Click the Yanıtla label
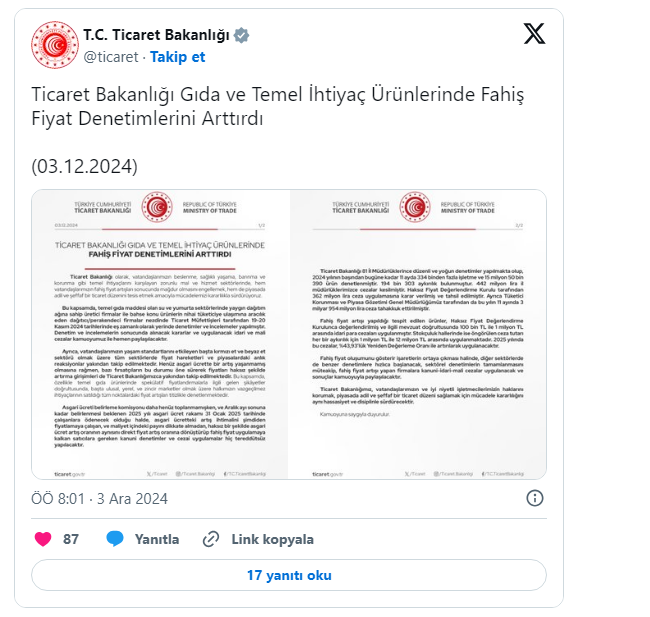 pos(157,539)
